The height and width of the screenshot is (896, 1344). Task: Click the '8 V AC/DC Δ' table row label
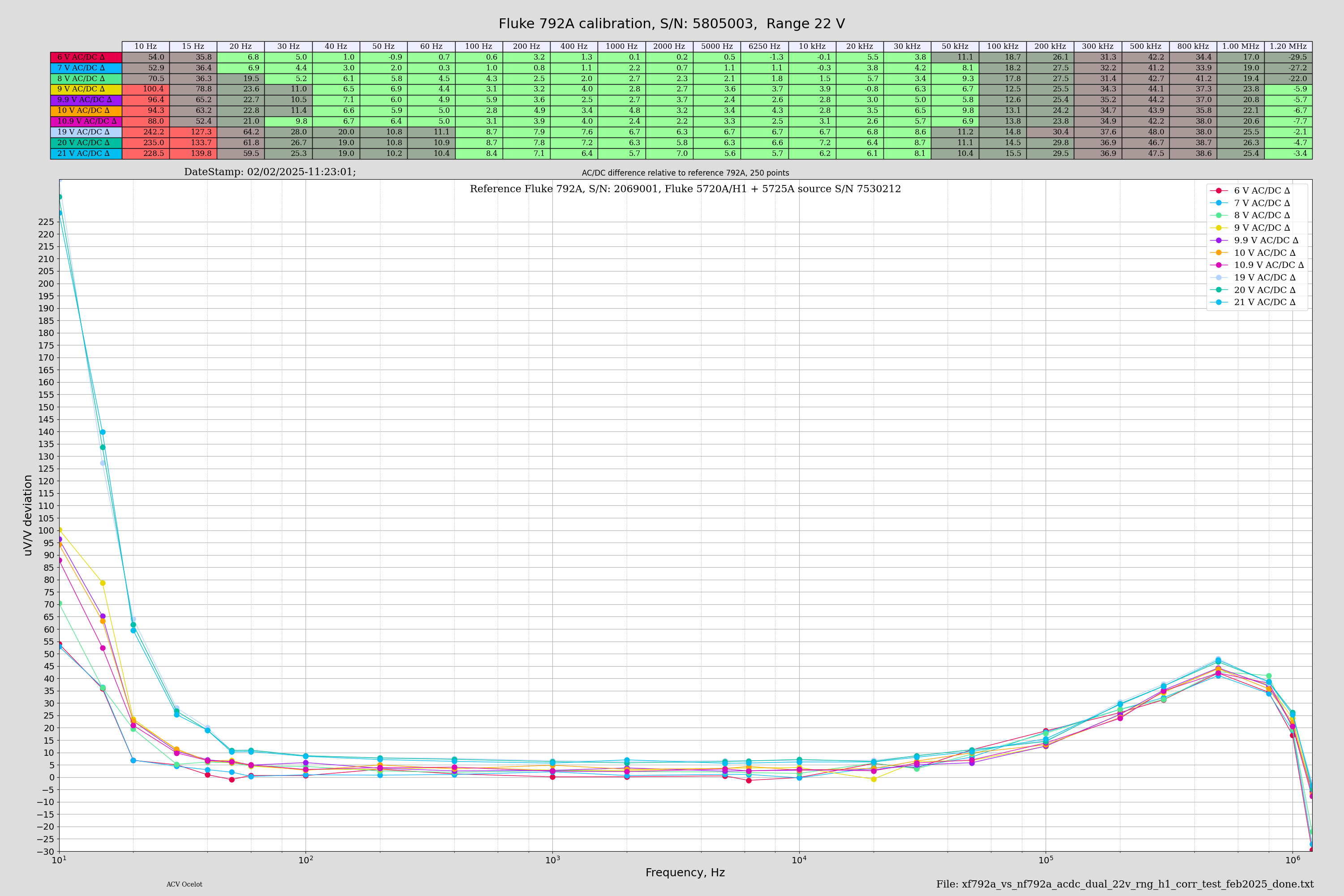[x=86, y=79]
